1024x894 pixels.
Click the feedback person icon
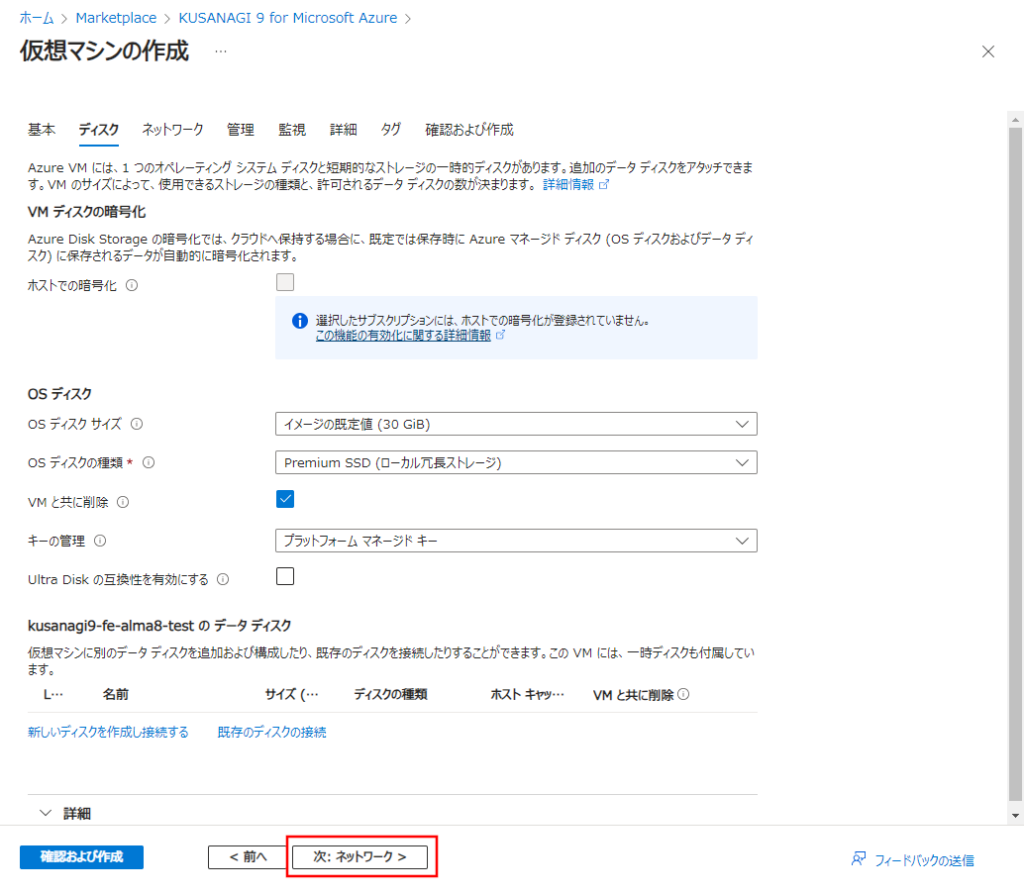coord(859,859)
